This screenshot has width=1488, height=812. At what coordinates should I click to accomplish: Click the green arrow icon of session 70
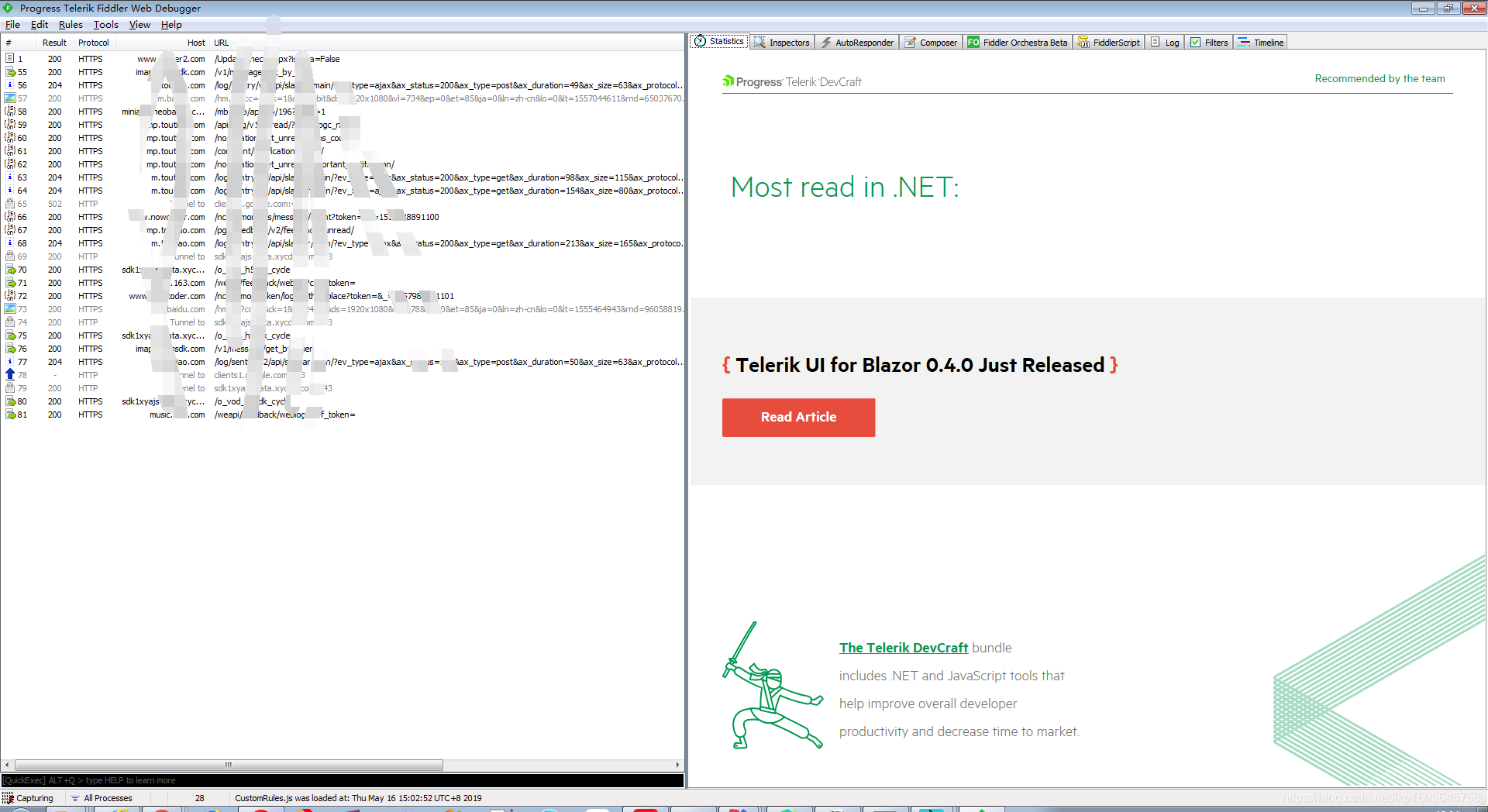[10, 270]
